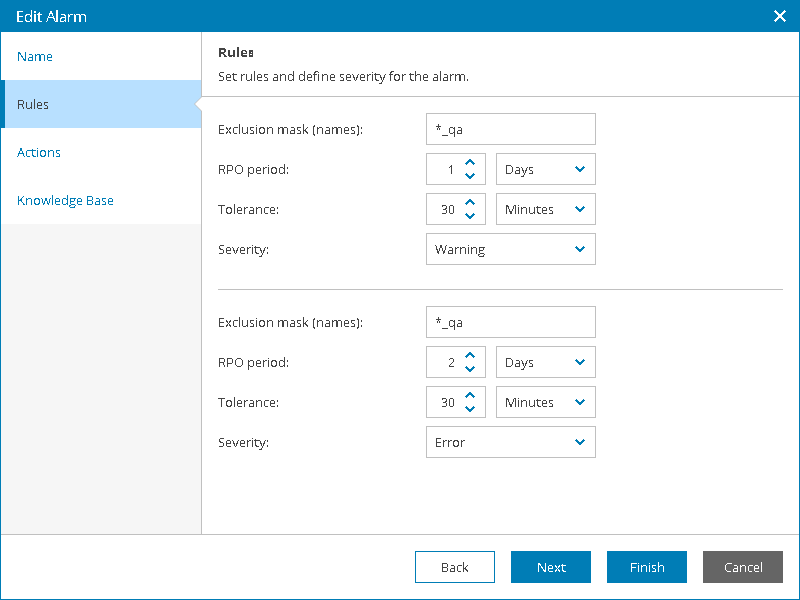Increase first rule RPO period value
This screenshot has height=600, width=800.
pyautogui.click(x=470, y=163)
